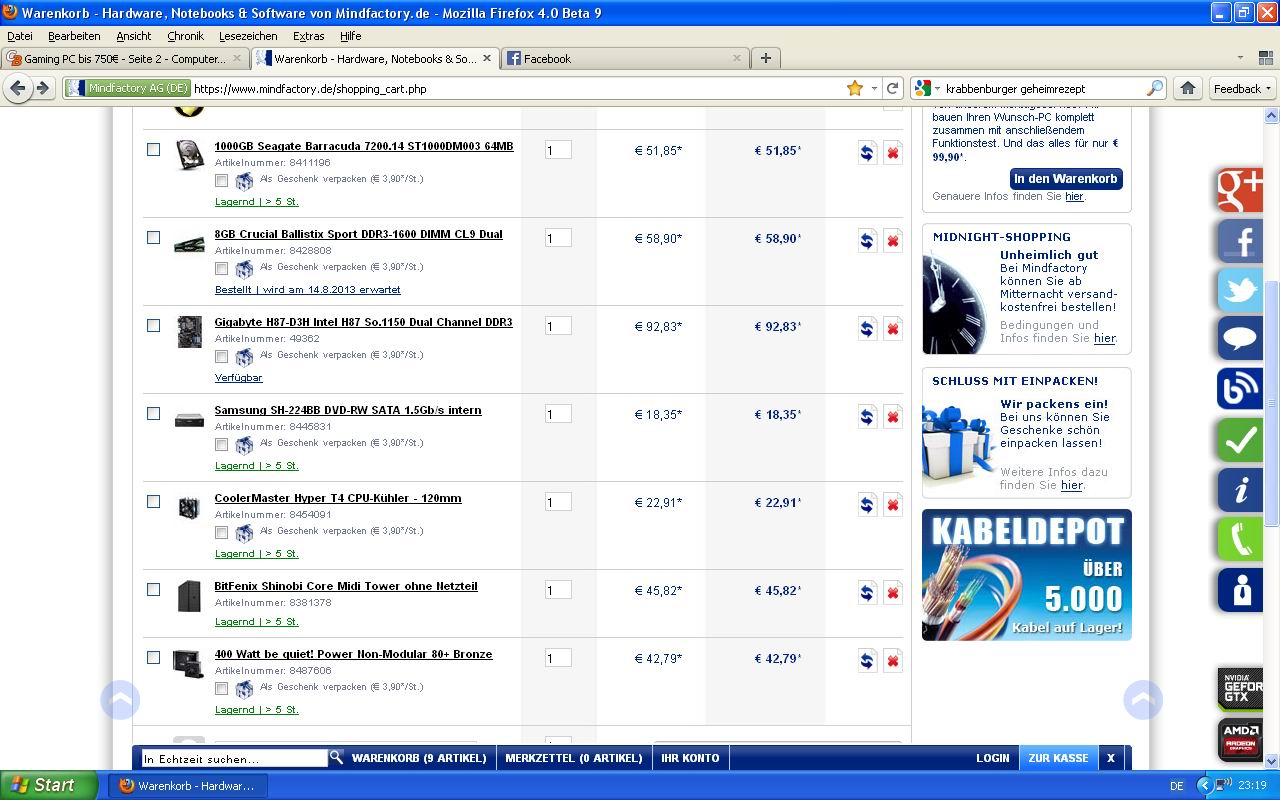Update icon for Gigabyte H87-D3H row

tap(867, 329)
